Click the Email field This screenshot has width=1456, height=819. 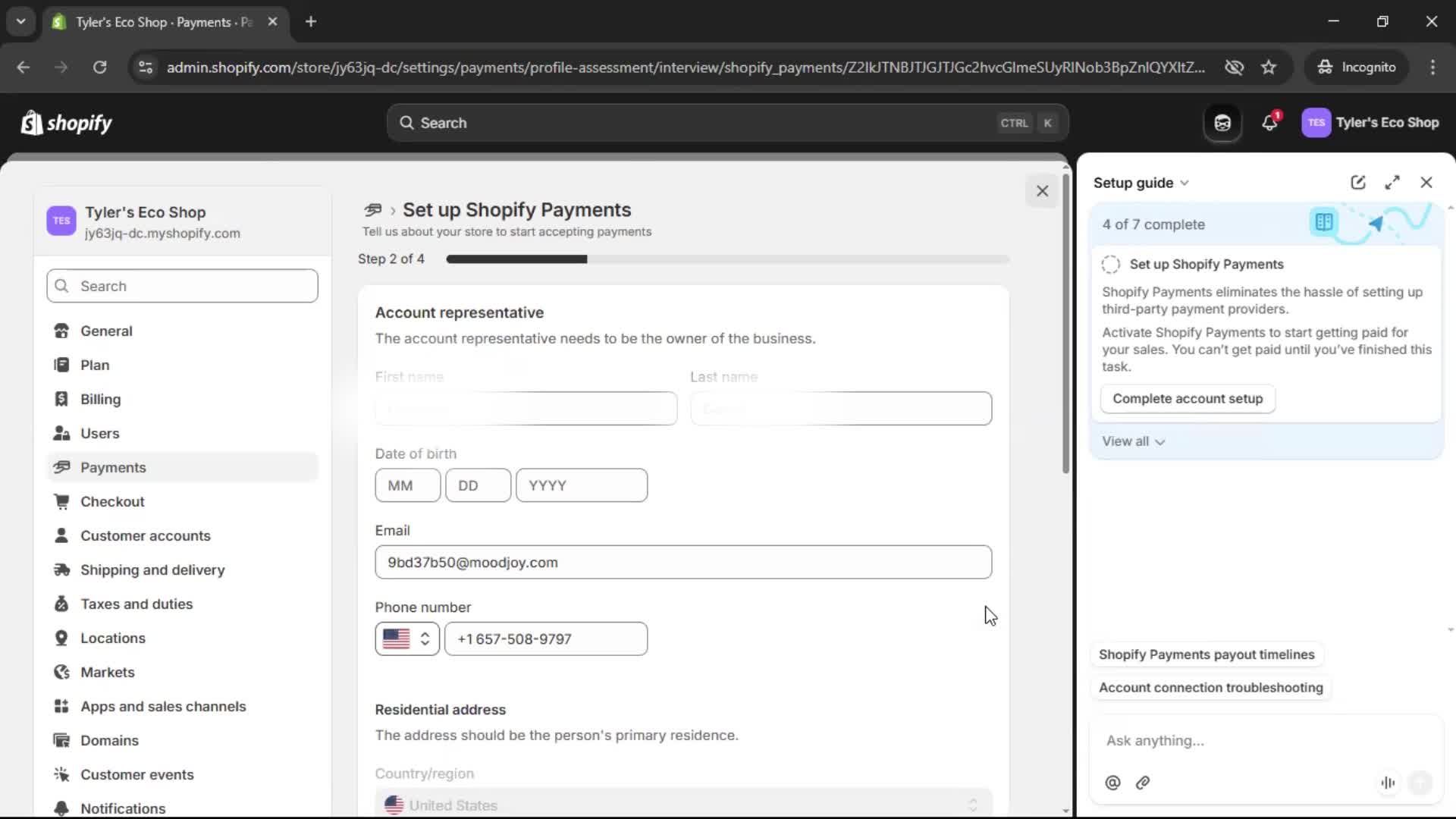click(x=683, y=563)
